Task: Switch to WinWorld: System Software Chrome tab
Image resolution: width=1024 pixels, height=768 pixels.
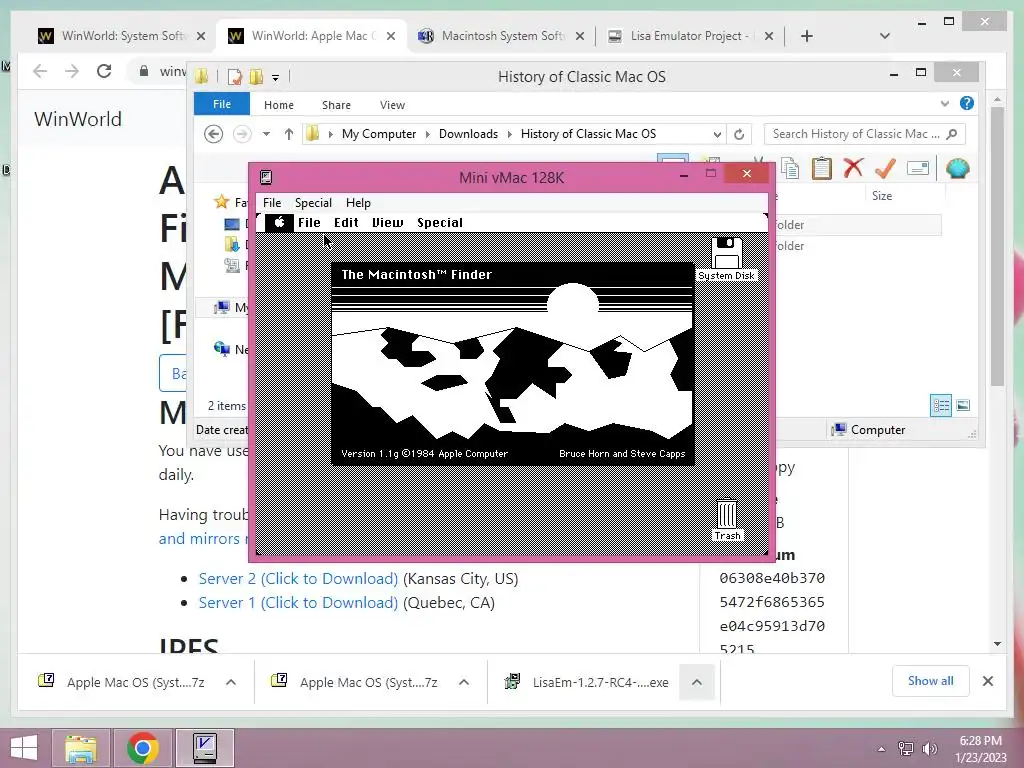Action: [121, 36]
